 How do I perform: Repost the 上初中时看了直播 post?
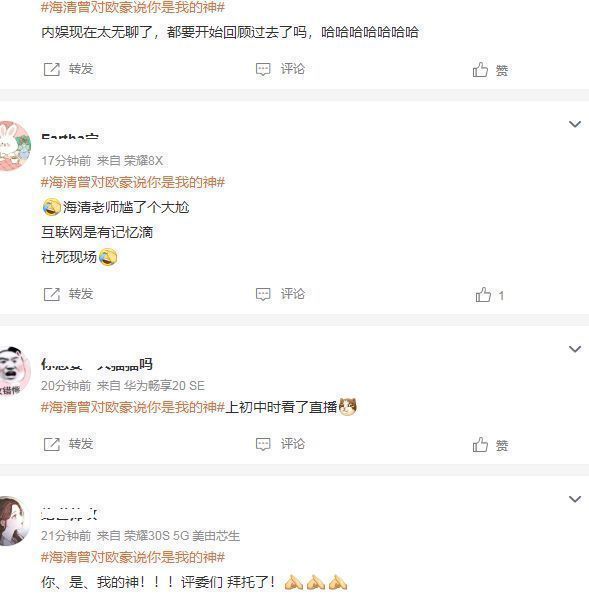point(68,444)
